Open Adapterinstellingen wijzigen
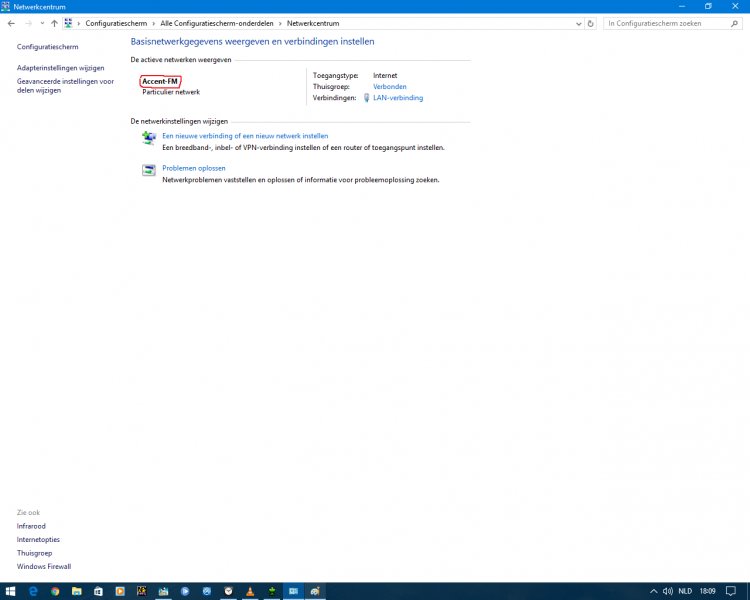 click(60, 68)
